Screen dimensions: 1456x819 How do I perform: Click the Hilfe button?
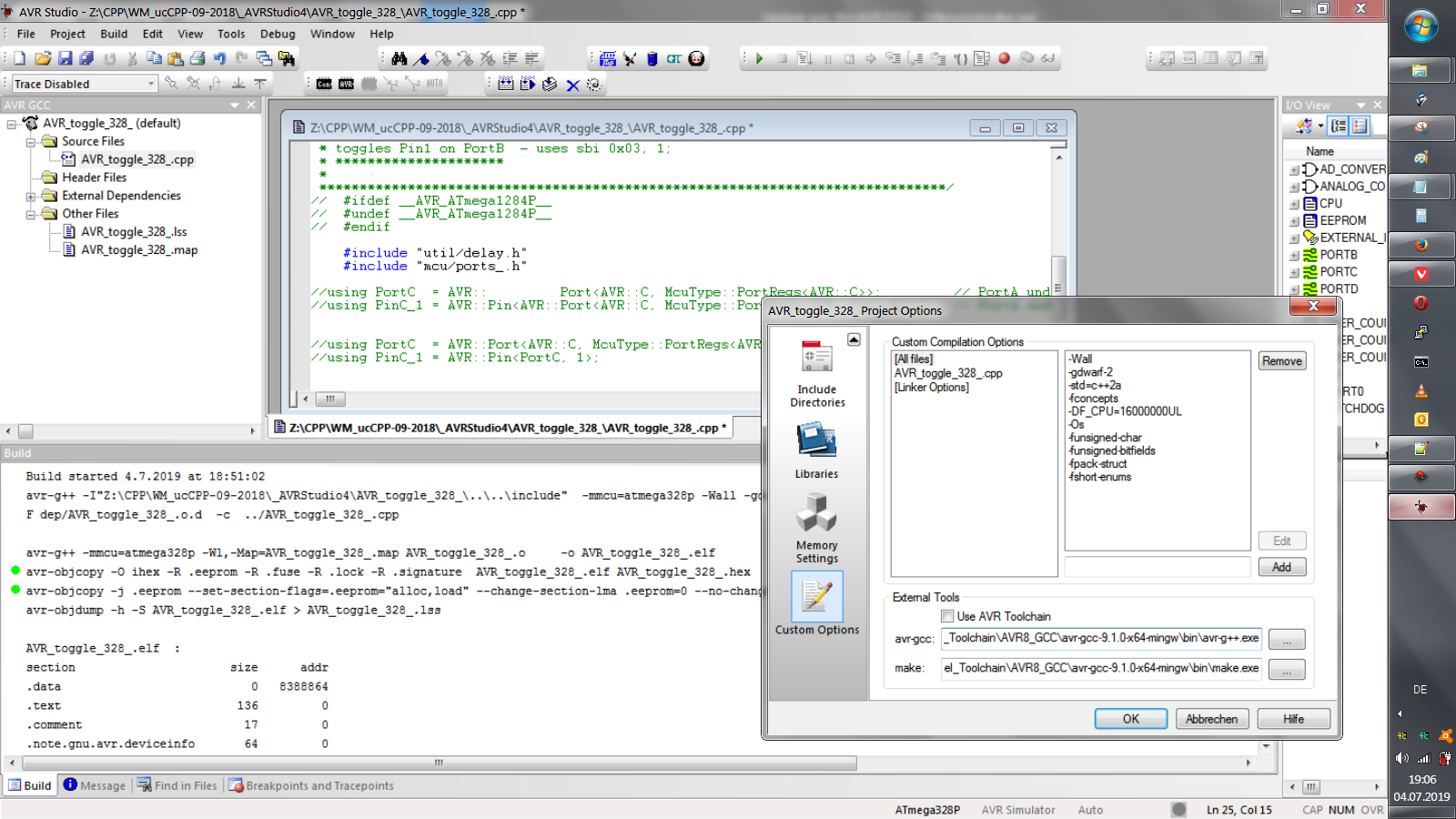(1294, 719)
